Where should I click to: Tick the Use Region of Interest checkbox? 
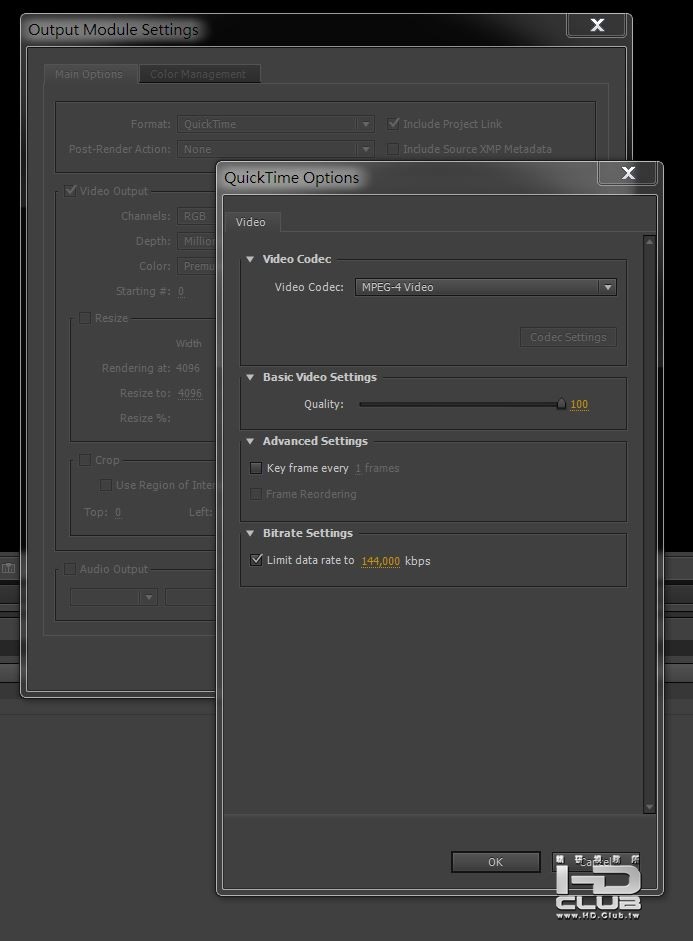(106, 485)
